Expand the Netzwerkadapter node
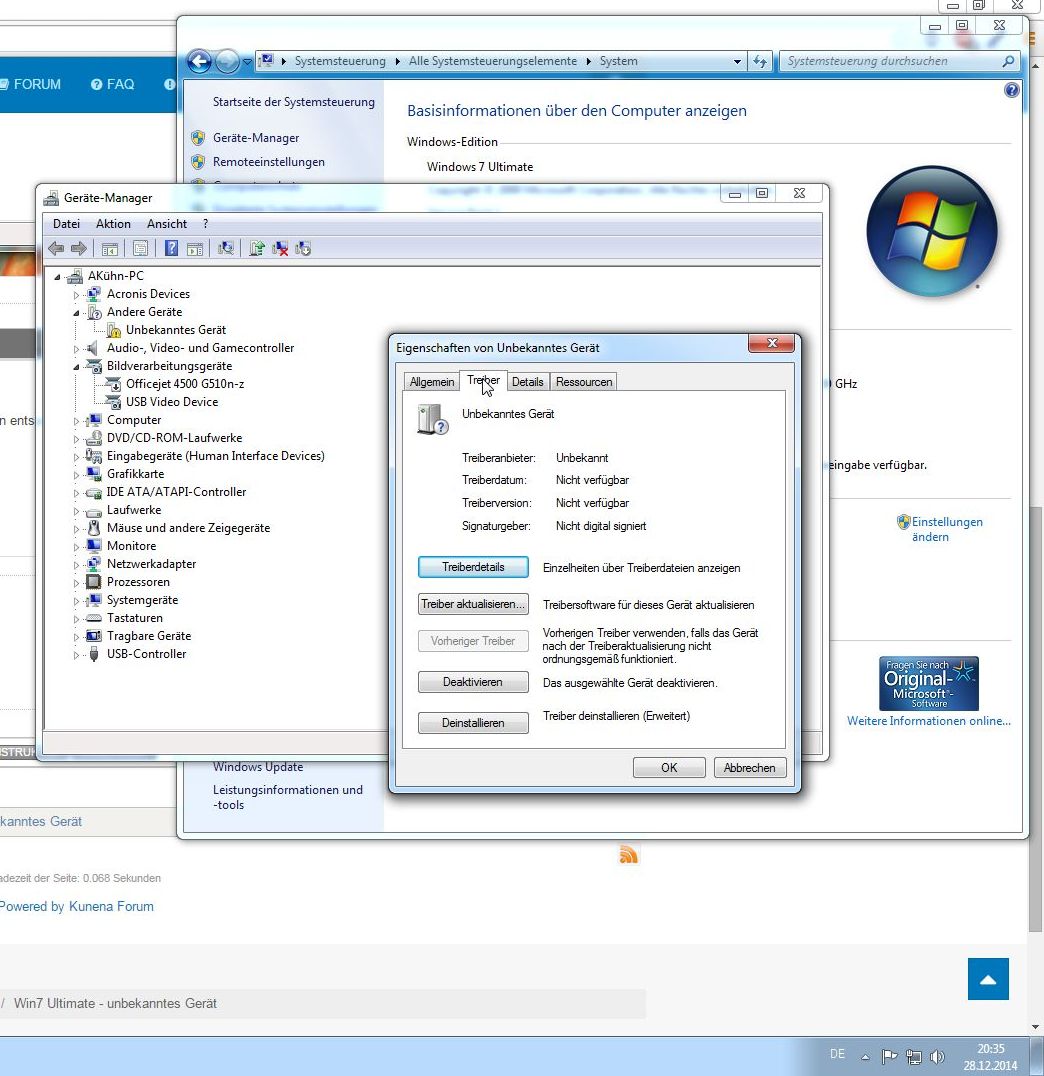 [76, 565]
